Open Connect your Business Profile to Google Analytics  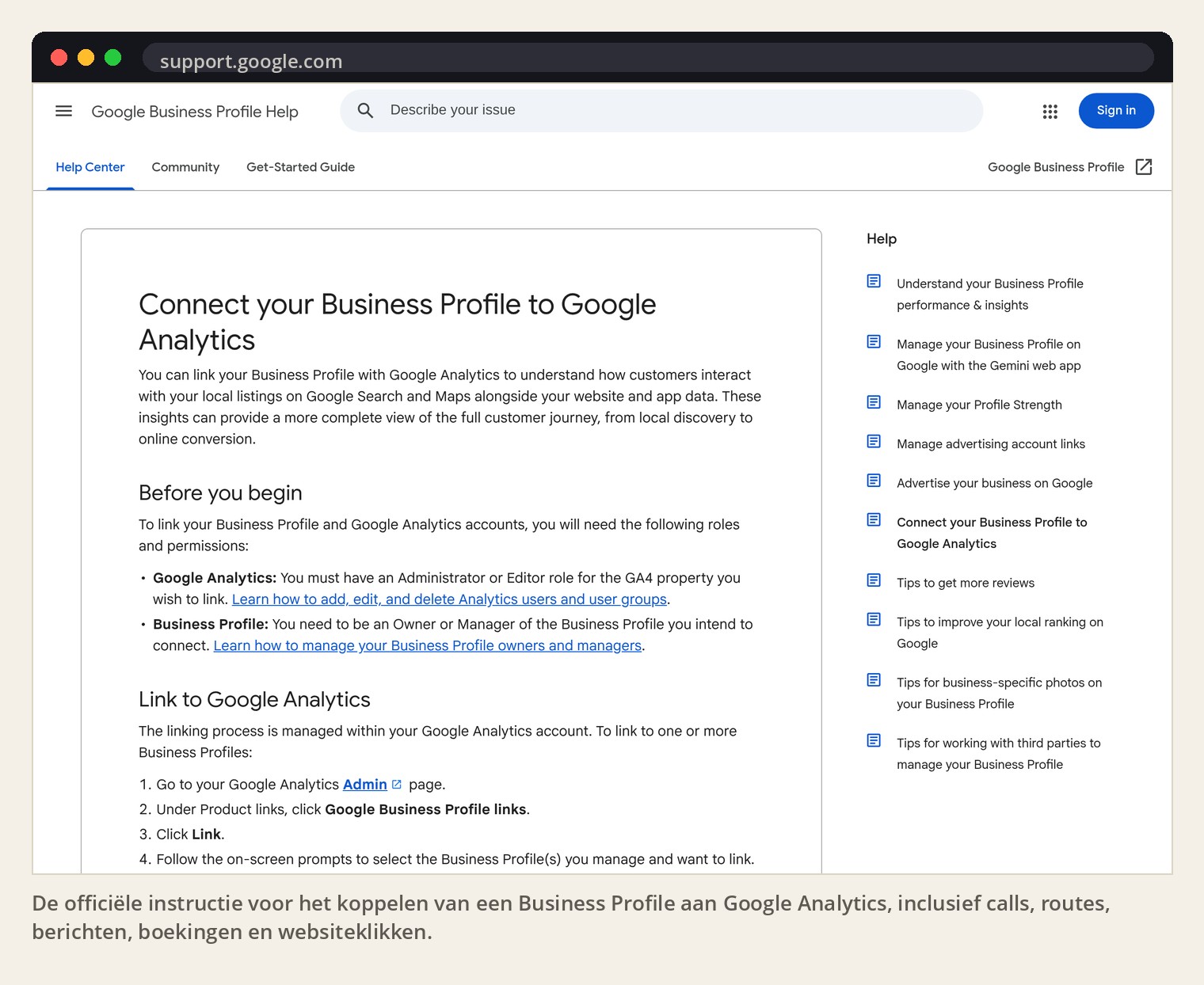click(x=992, y=533)
